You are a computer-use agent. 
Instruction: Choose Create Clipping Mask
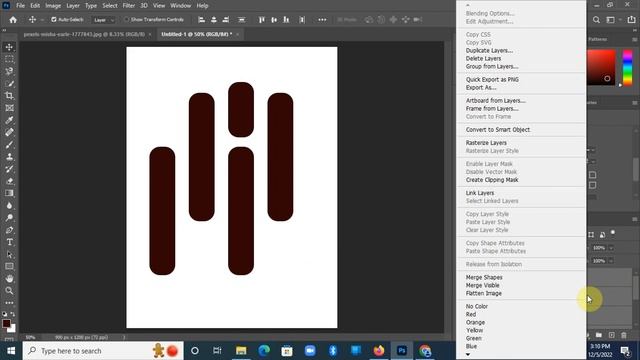pos(492,180)
